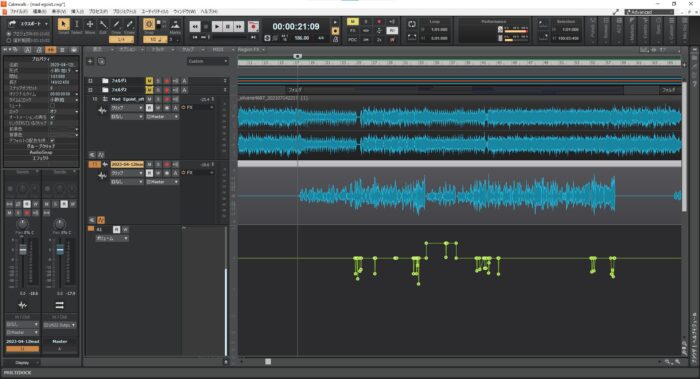Click the transport Rewind button
700x379 pixels.
(195, 27)
